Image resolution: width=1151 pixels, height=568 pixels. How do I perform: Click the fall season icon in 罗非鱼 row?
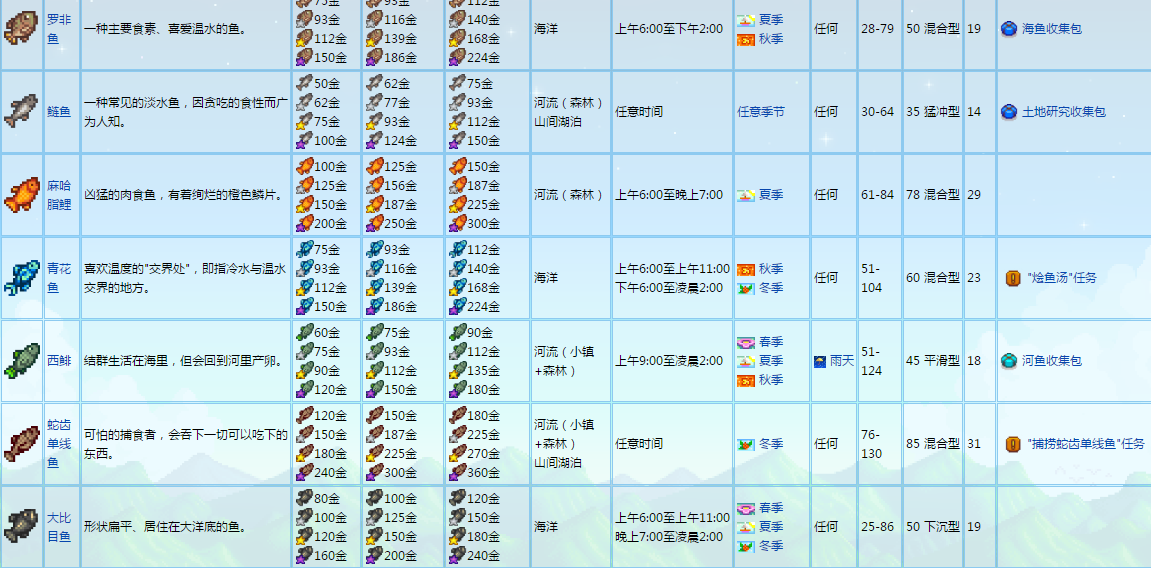(746, 39)
